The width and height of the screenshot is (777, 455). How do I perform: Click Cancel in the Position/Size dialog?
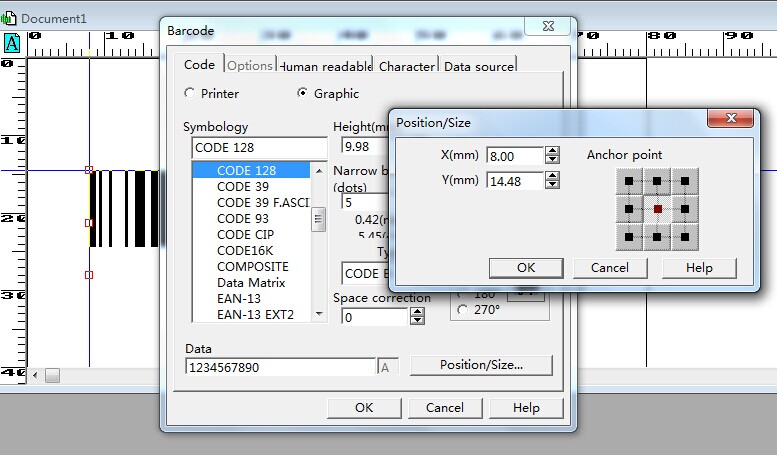pos(610,268)
